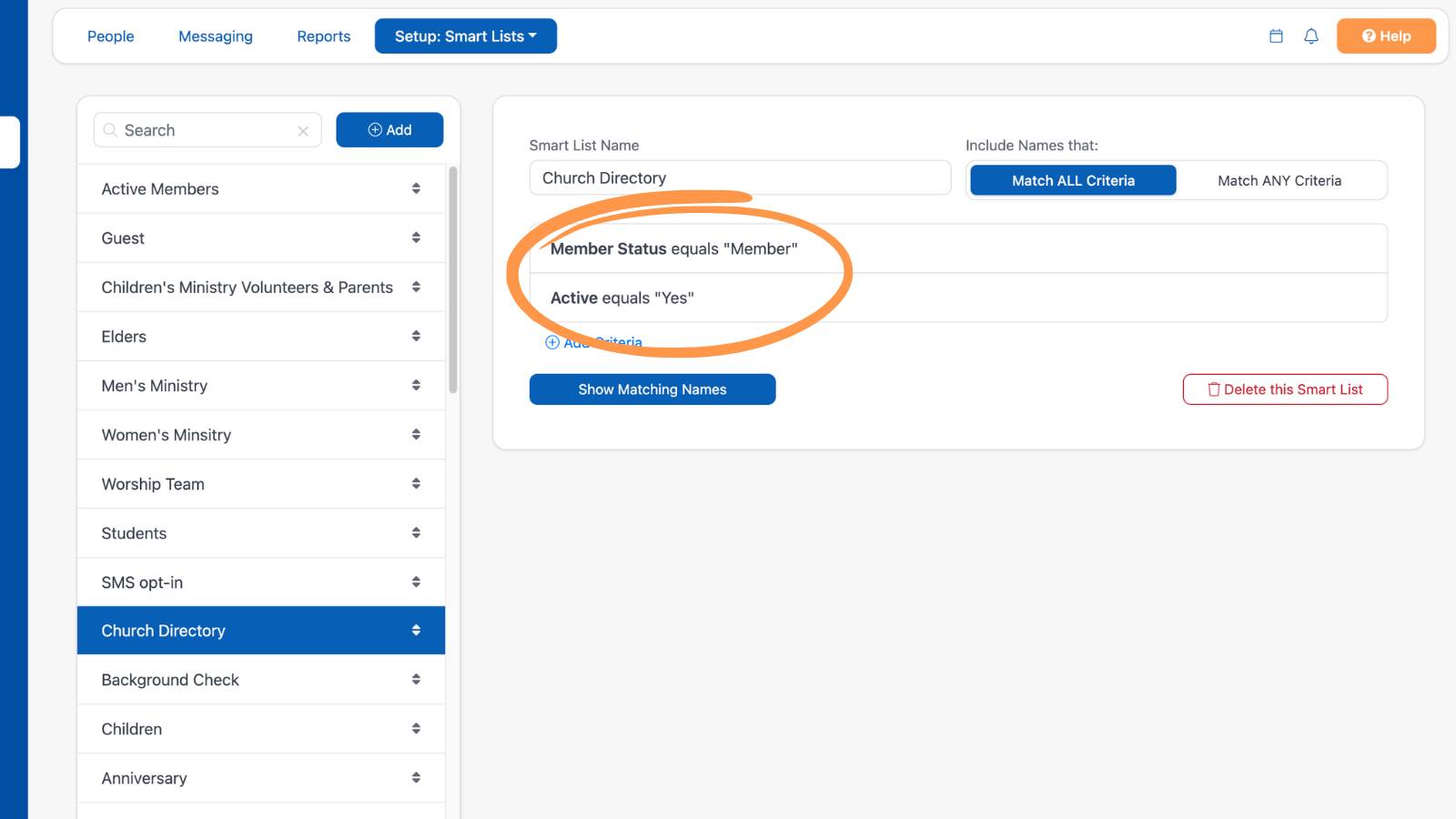This screenshot has height=819, width=1456.
Task: Click sort handle for Worship Team
Action: [416, 483]
